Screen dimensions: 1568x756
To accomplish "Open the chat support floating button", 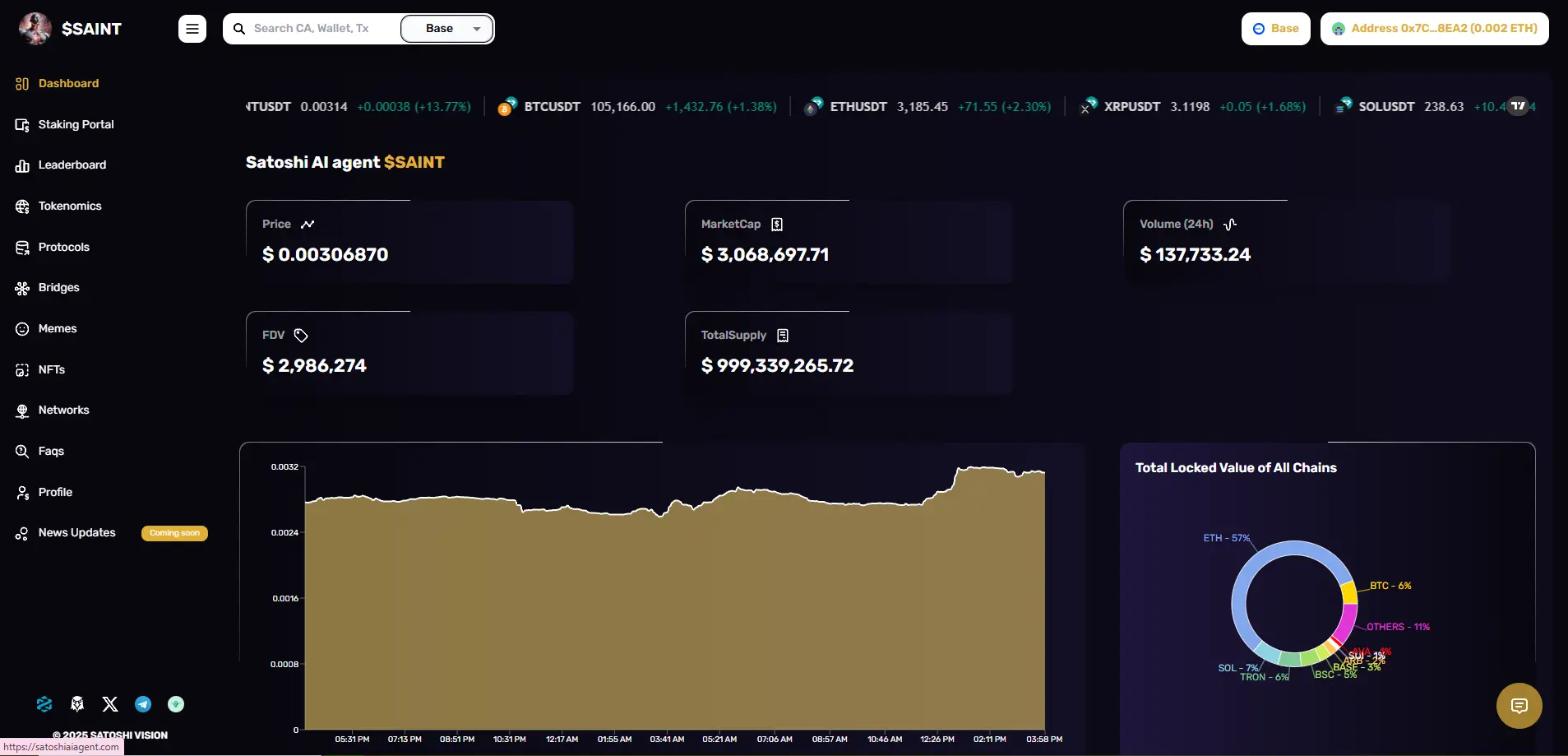I will (1519, 706).
